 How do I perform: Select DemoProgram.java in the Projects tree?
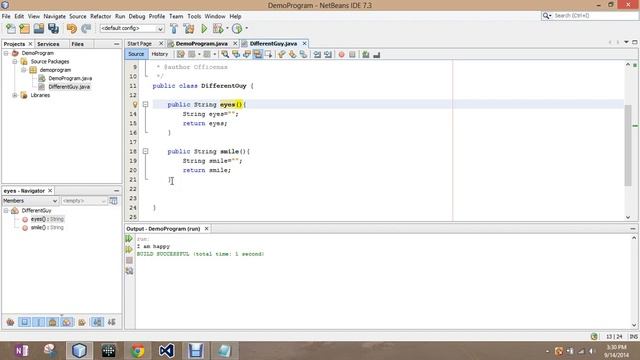(70, 78)
